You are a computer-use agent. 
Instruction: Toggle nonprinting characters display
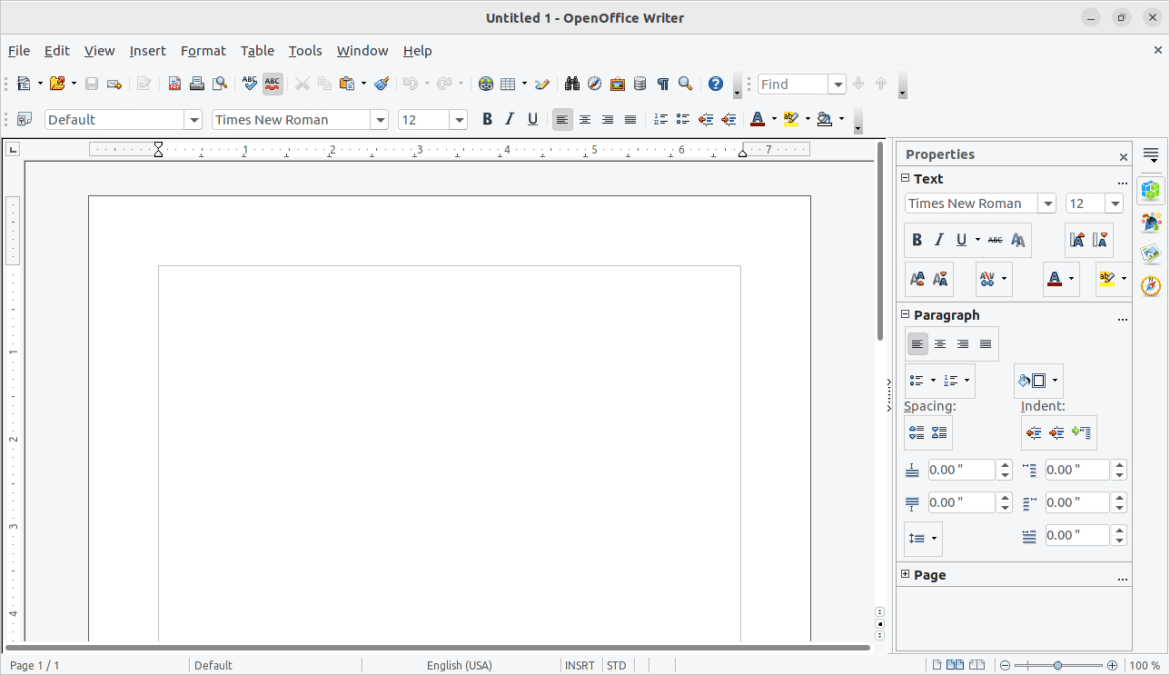click(662, 84)
